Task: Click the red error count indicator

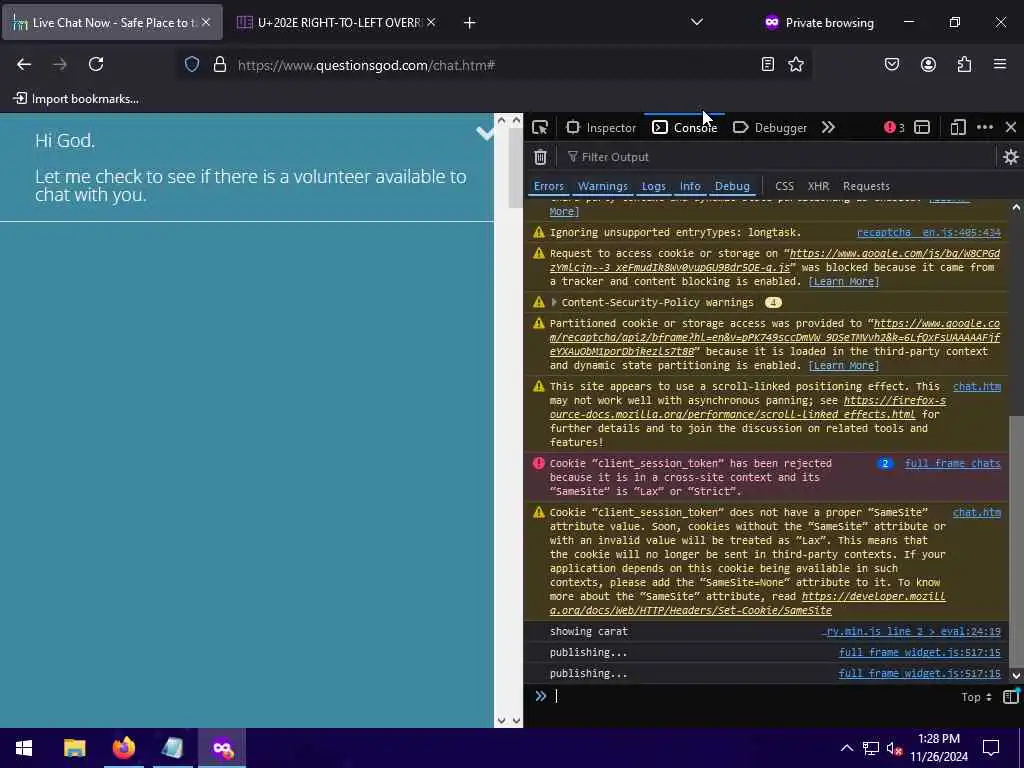Action: point(894,127)
